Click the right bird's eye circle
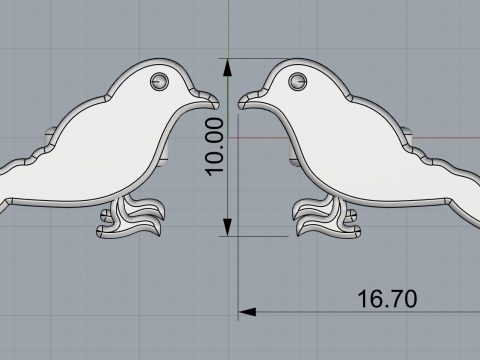 (298, 81)
